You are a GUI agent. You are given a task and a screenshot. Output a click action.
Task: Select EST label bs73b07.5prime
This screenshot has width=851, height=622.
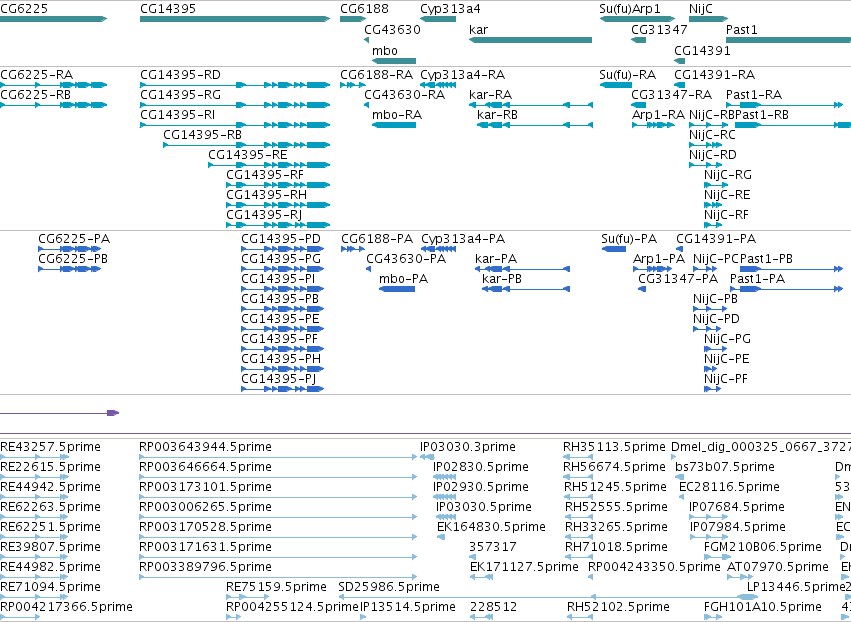pyautogui.click(x=725, y=467)
